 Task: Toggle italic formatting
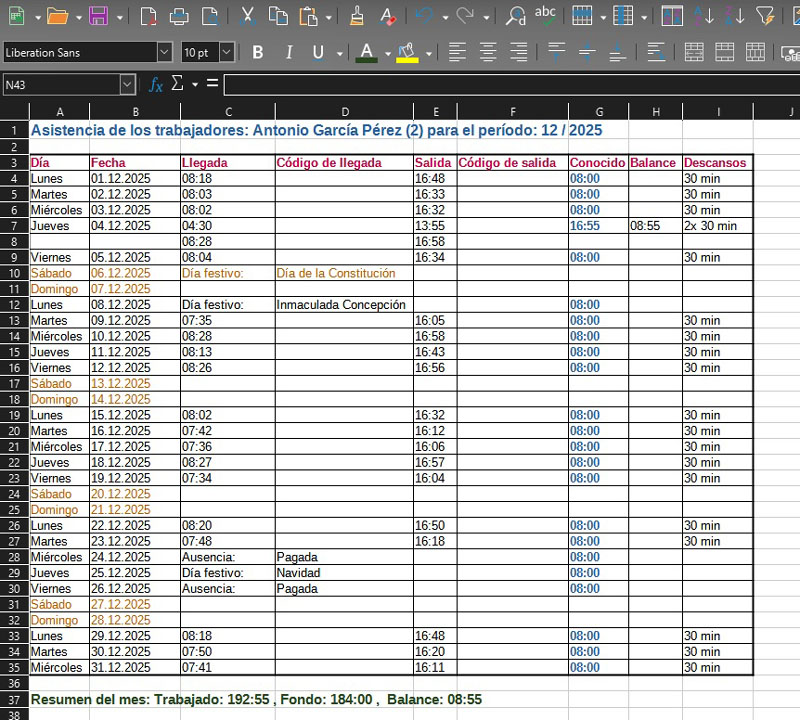[x=289, y=53]
